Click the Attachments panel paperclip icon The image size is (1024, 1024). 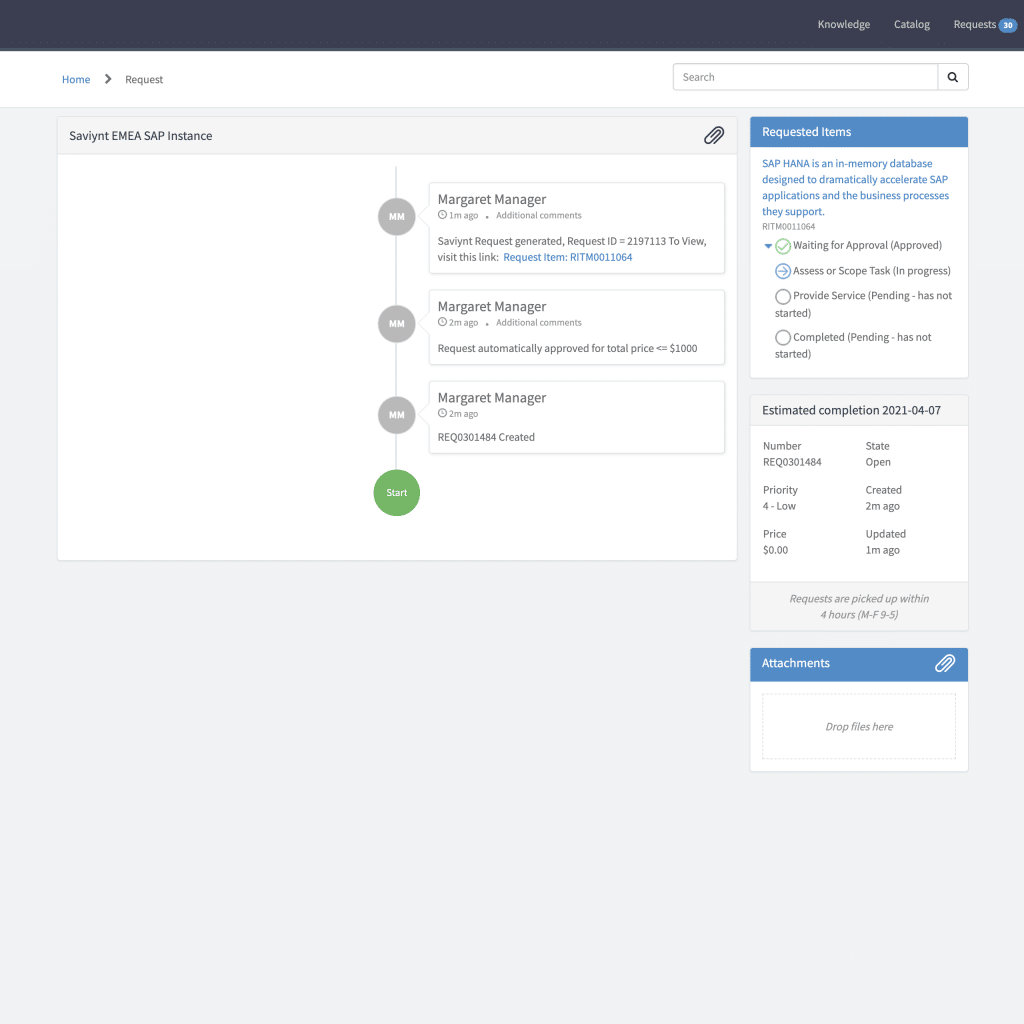[x=944, y=663]
